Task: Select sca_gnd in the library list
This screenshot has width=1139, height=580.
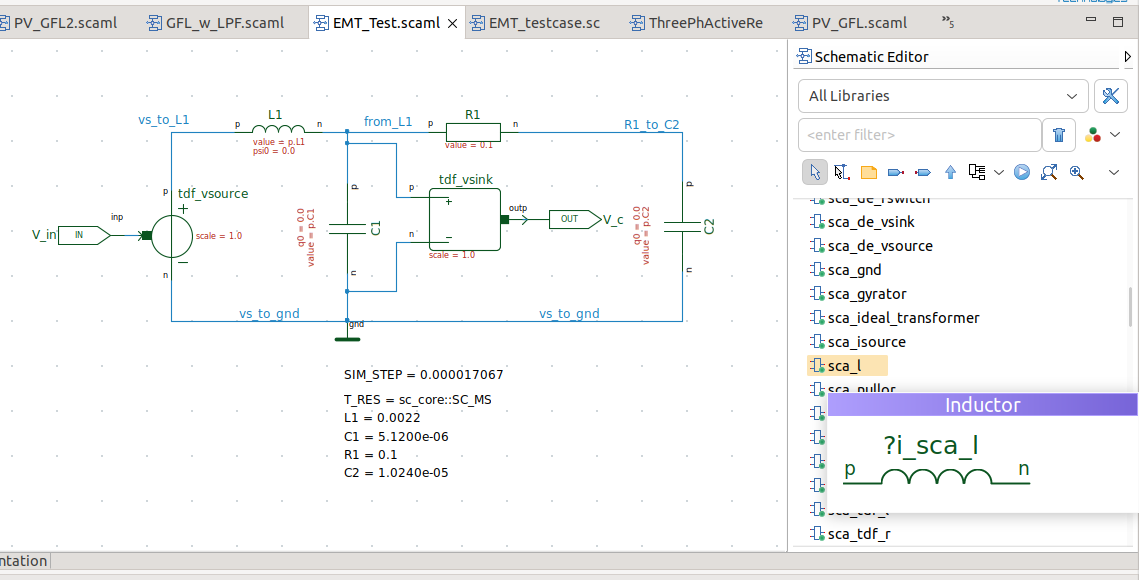Action: [846, 270]
